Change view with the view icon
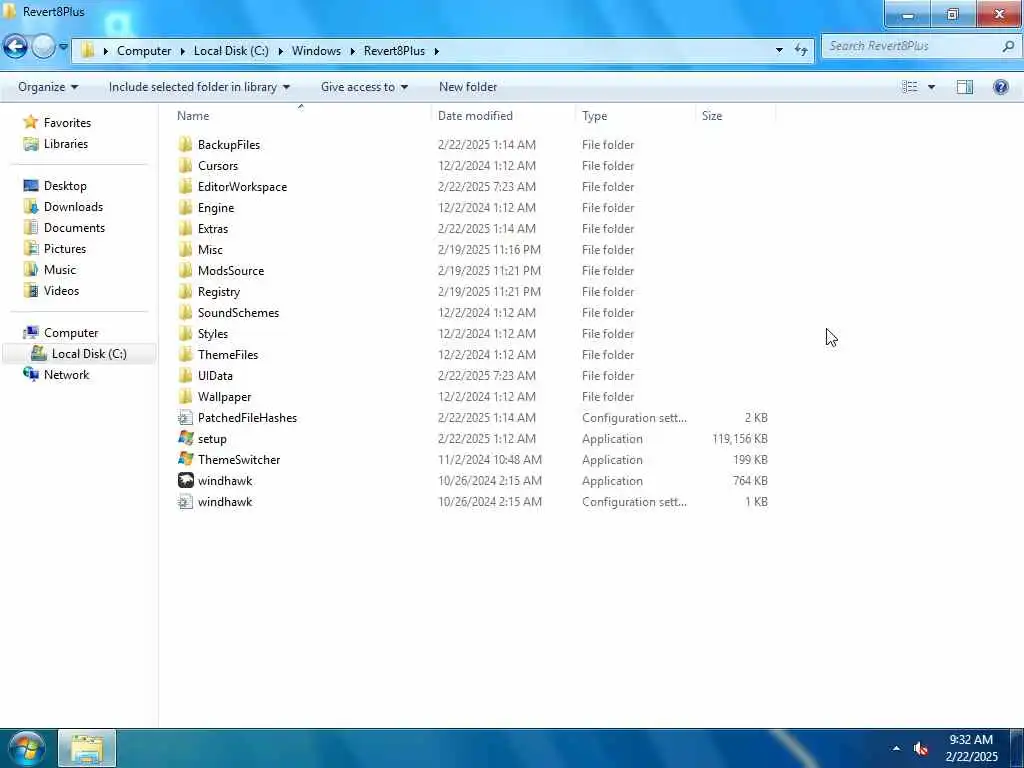Image resolution: width=1024 pixels, height=768 pixels. (910, 87)
